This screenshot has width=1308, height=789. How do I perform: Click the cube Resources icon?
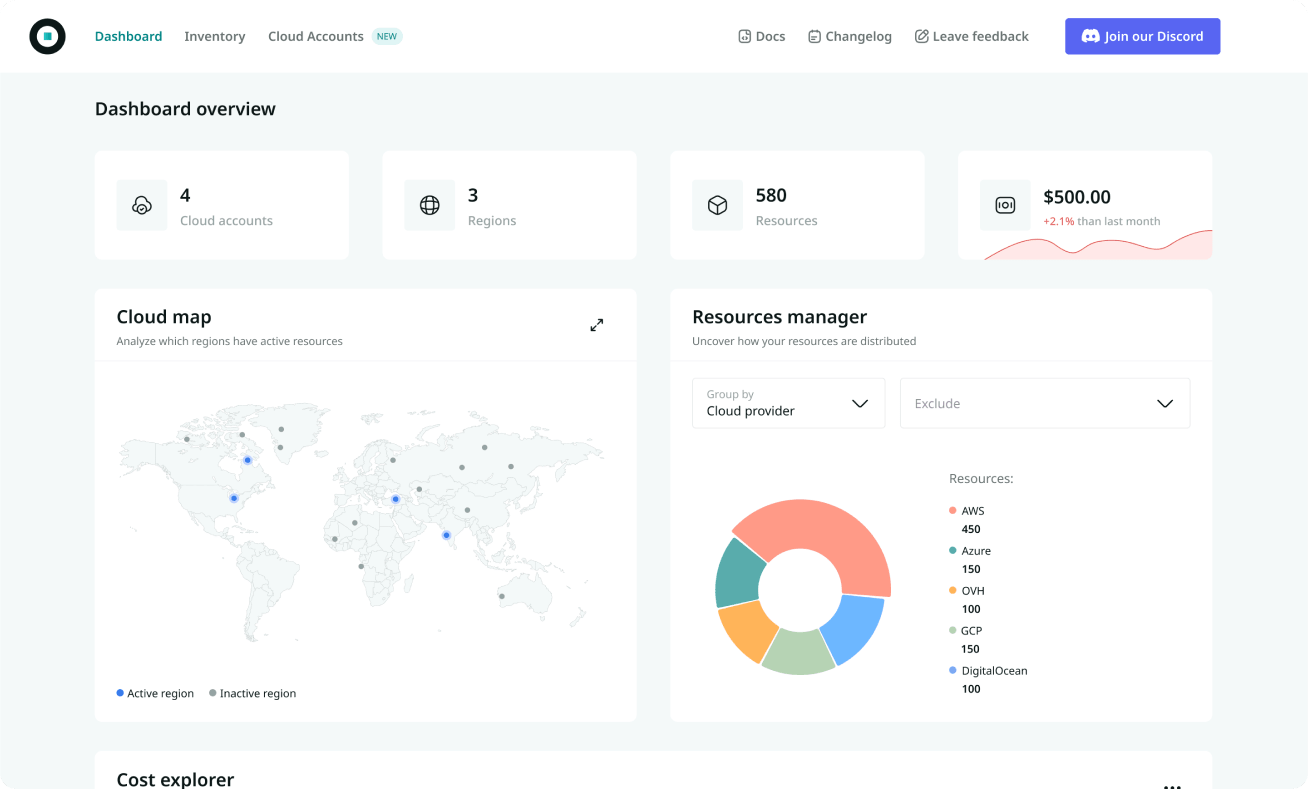click(717, 205)
